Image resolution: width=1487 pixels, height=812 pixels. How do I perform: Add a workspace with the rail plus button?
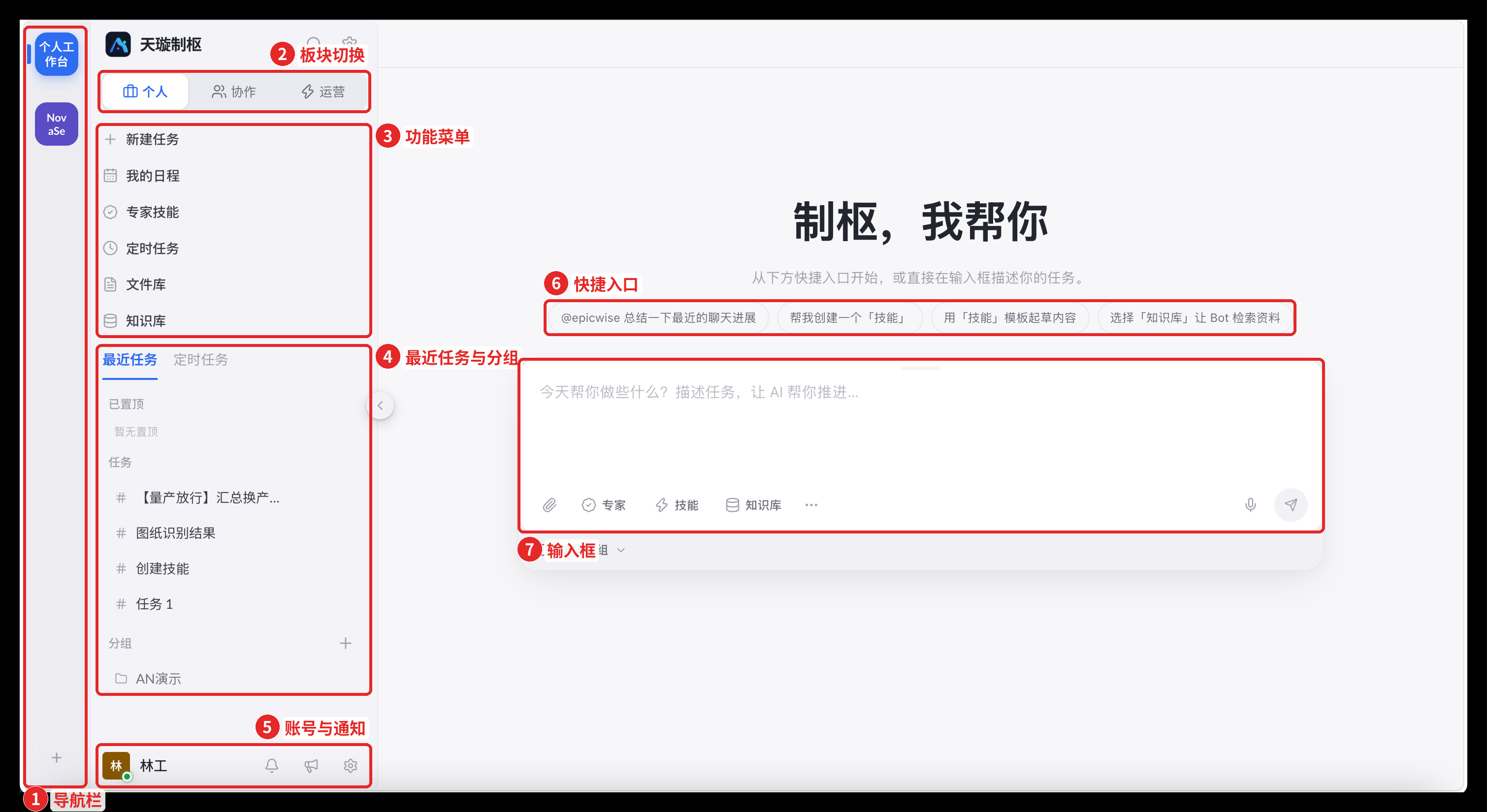(x=56, y=757)
